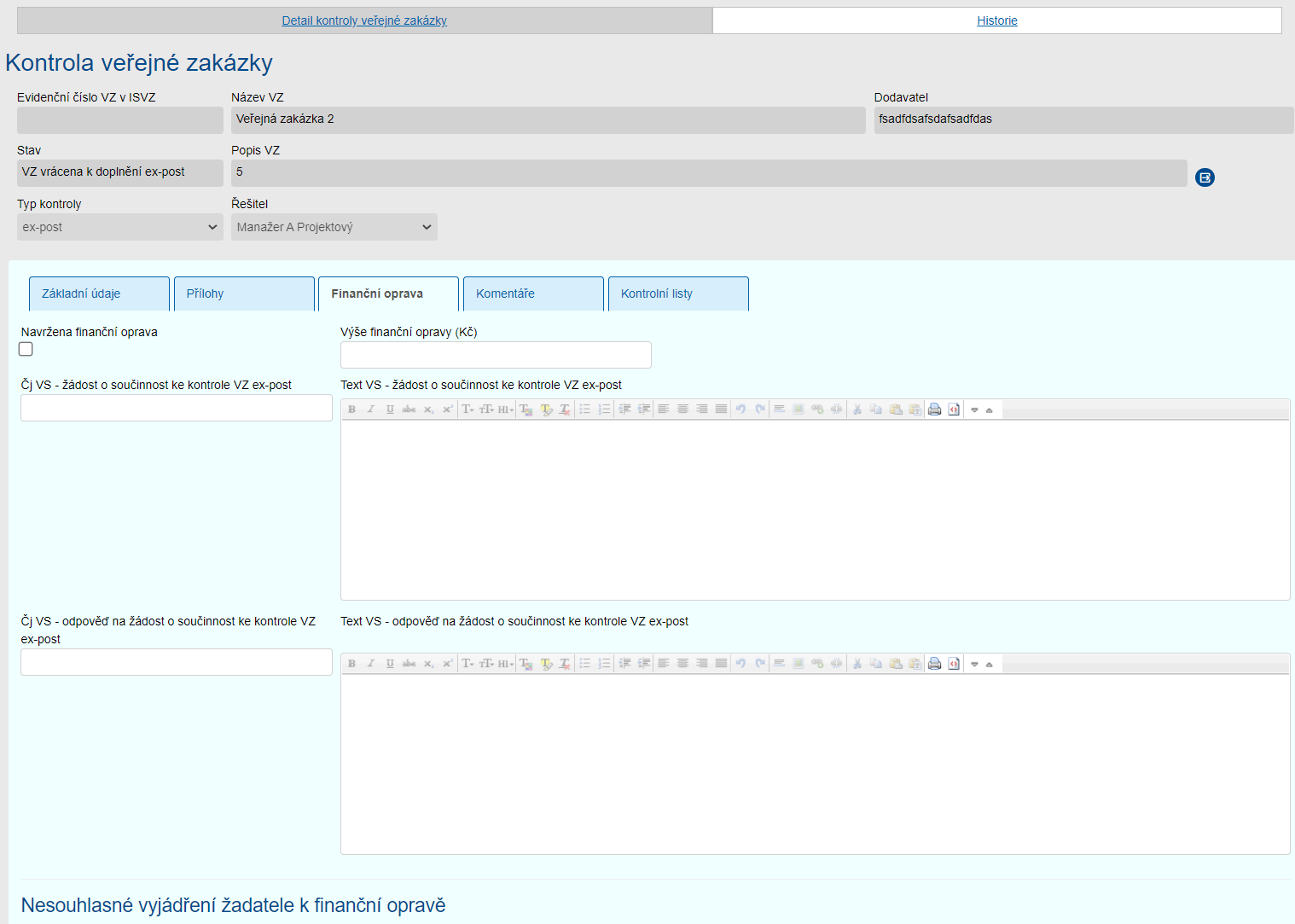Click the cut (scissors) icon in second editor
This screenshot has width=1295, height=924.
(x=857, y=664)
